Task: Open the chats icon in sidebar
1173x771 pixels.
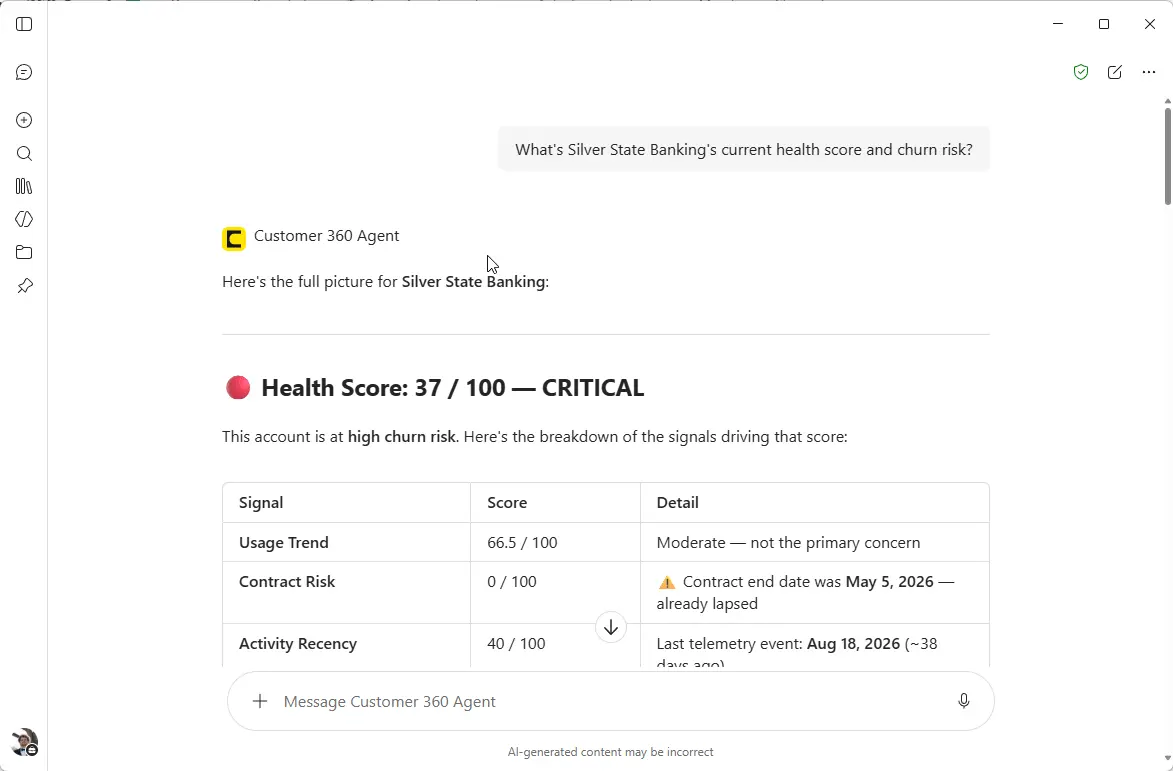Action: pos(24,73)
